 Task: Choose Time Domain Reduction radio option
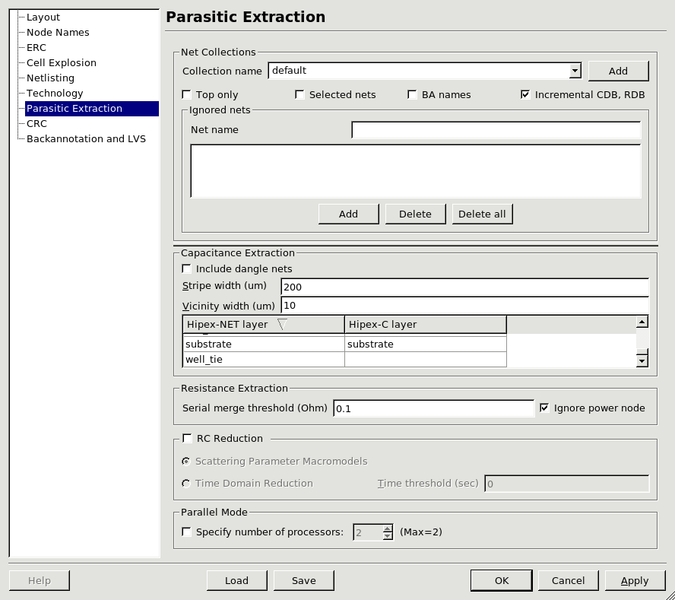point(187,483)
